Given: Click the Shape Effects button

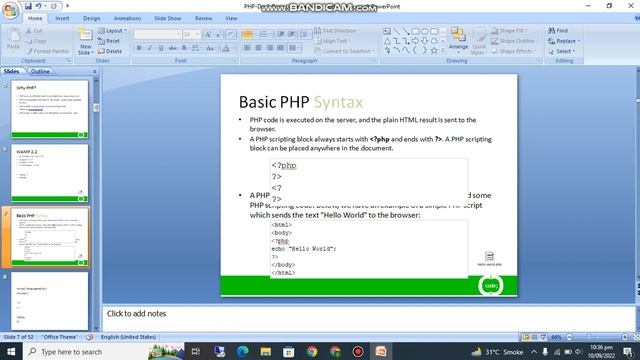Looking at the screenshot, I should (513, 51).
